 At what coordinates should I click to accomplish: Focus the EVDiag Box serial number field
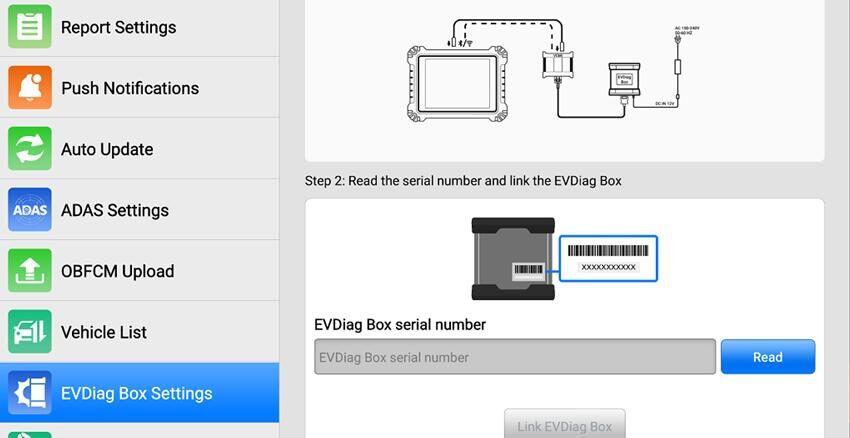click(515, 357)
